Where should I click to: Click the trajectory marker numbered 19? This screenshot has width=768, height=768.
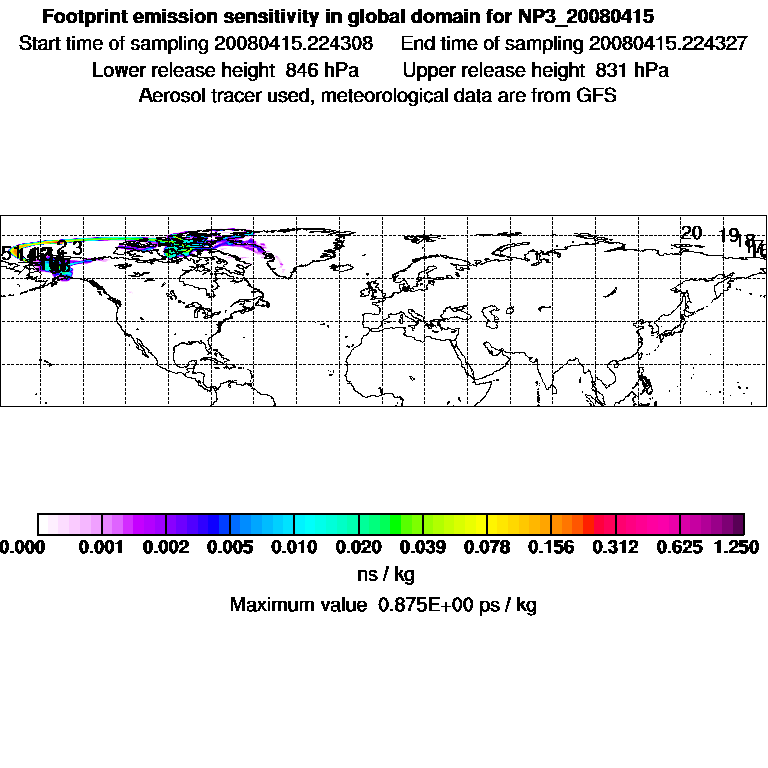[728, 235]
